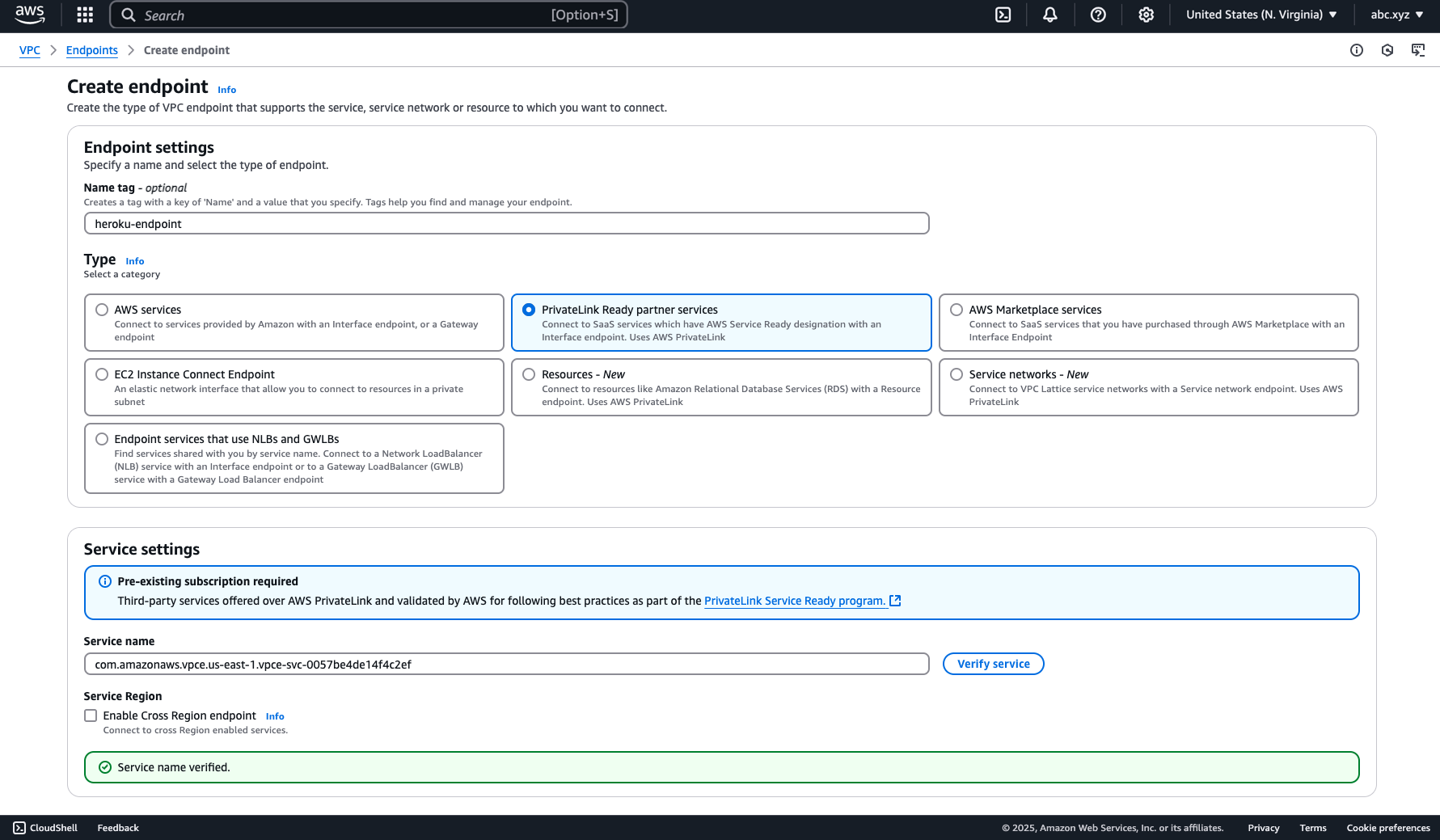Click the hexagon clock icon near breadcrumb

pyautogui.click(x=1387, y=50)
